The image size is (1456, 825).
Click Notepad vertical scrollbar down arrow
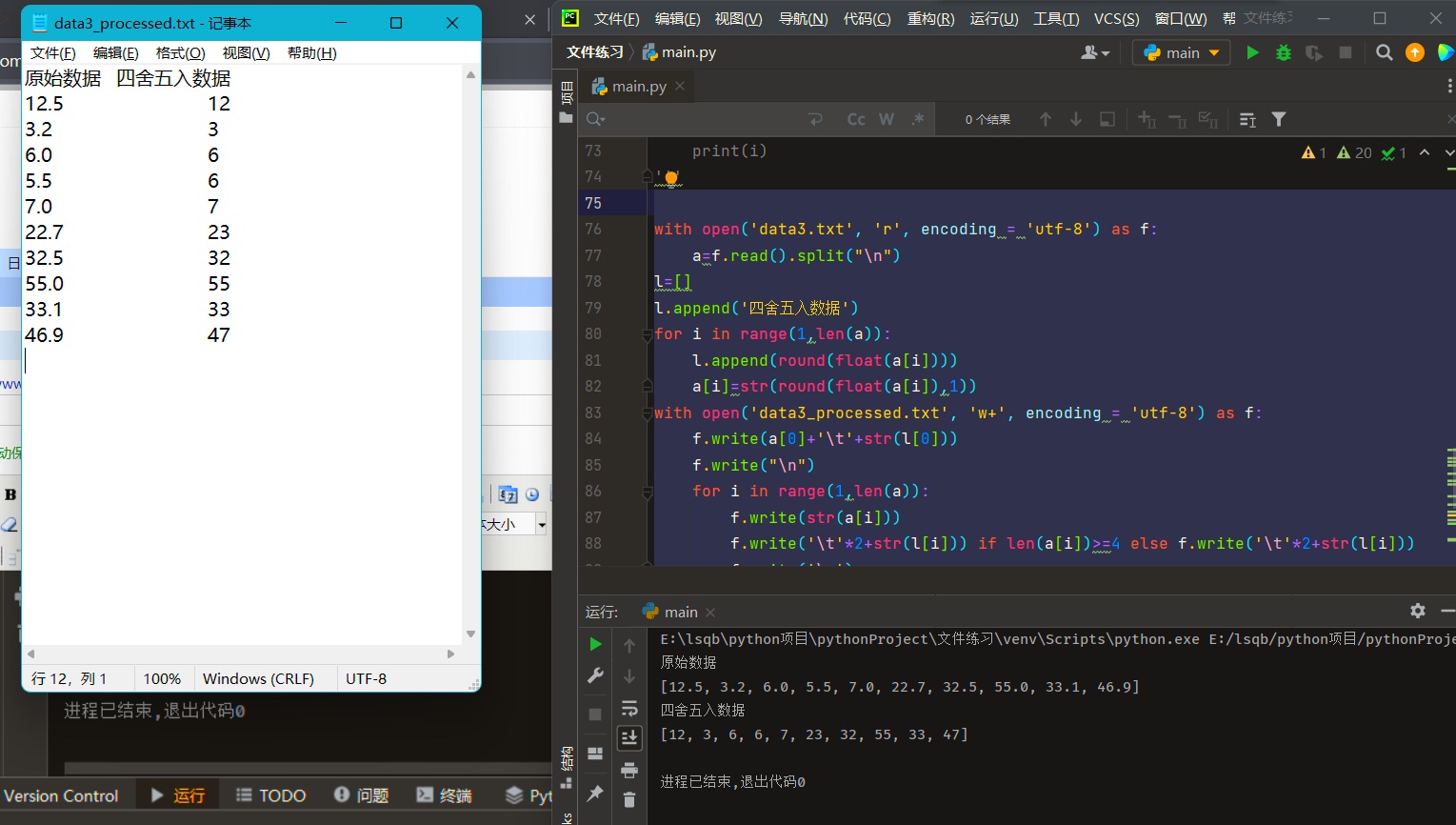[x=470, y=634]
